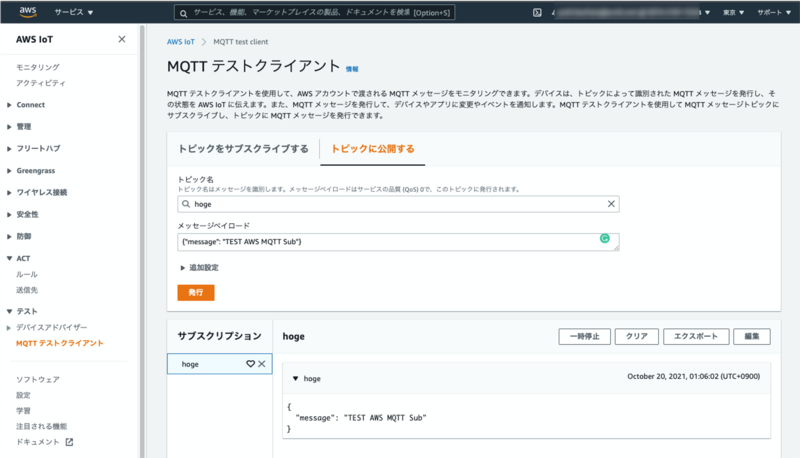Image resolution: width=800 pixels, height=458 pixels.
Task: Click the 情報 info link by title
Action: [352, 69]
